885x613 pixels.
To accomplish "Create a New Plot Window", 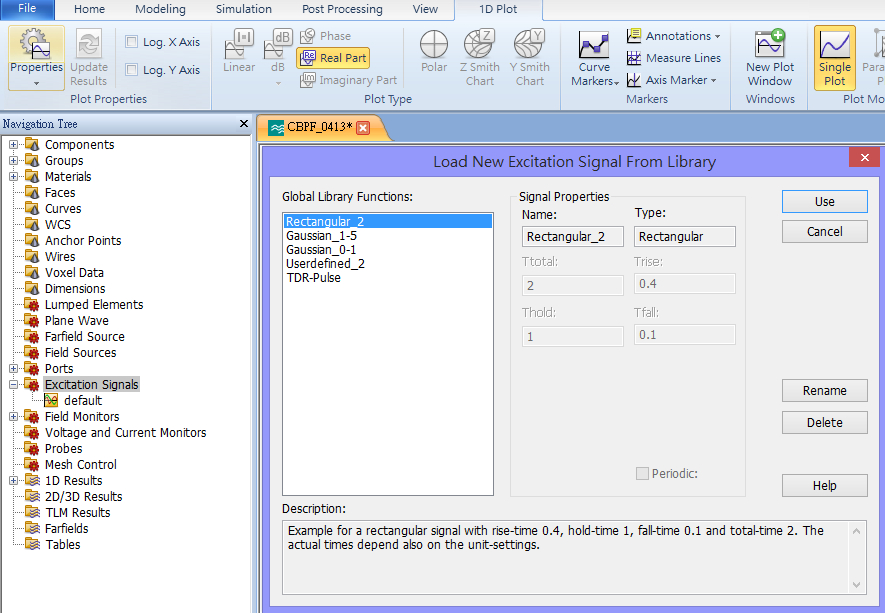I will point(770,59).
